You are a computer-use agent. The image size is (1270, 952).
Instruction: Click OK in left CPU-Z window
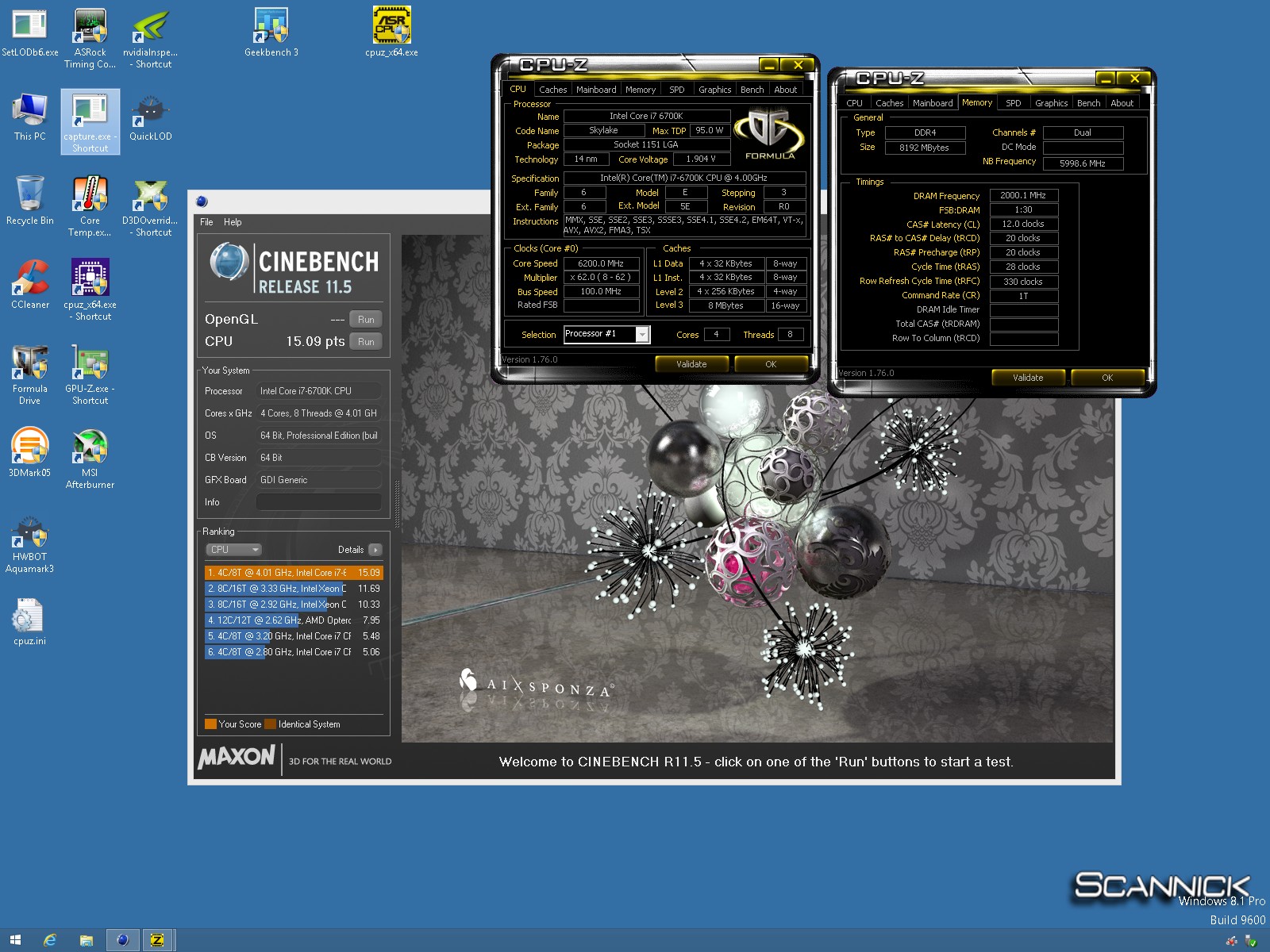(x=771, y=364)
